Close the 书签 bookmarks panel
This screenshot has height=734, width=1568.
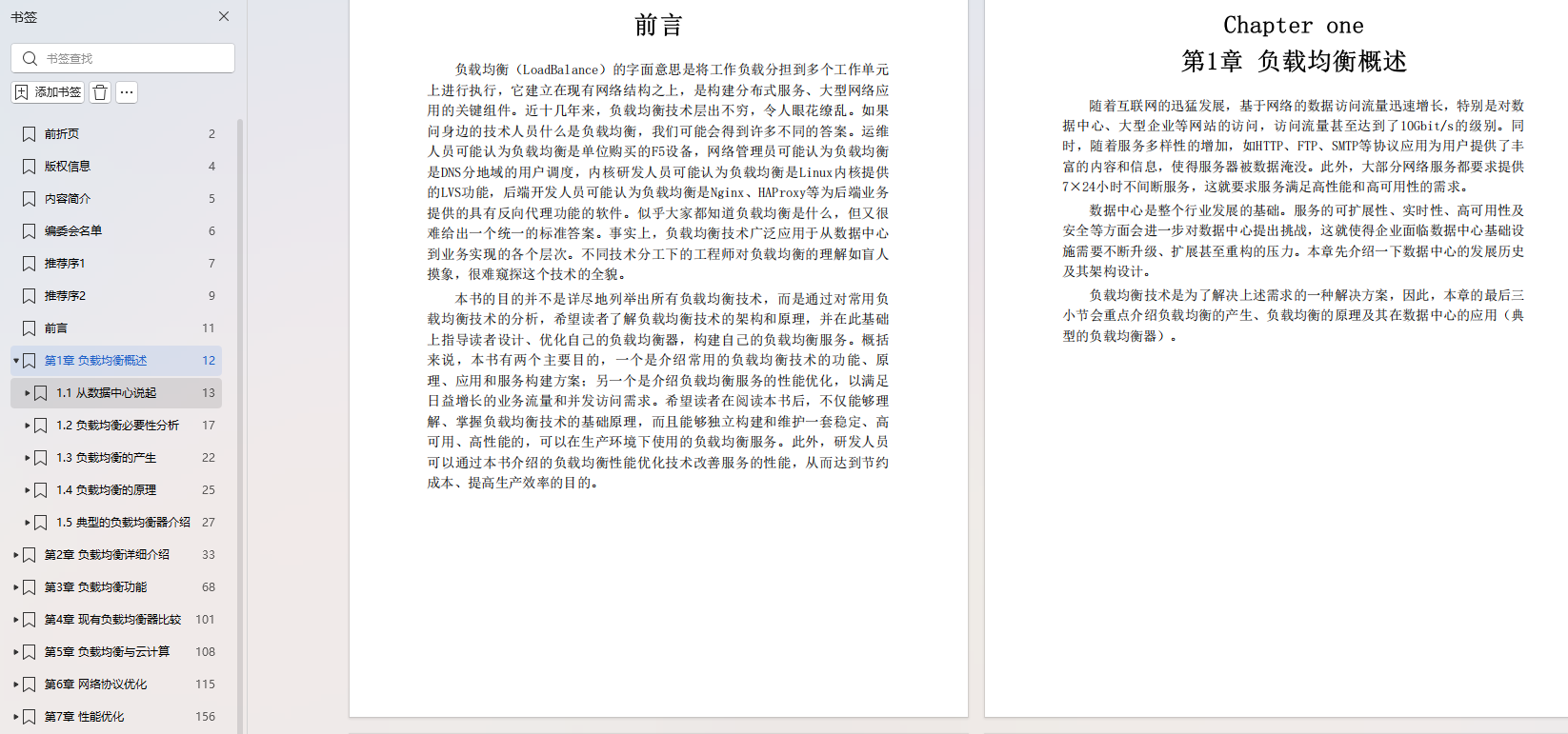point(224,16)
